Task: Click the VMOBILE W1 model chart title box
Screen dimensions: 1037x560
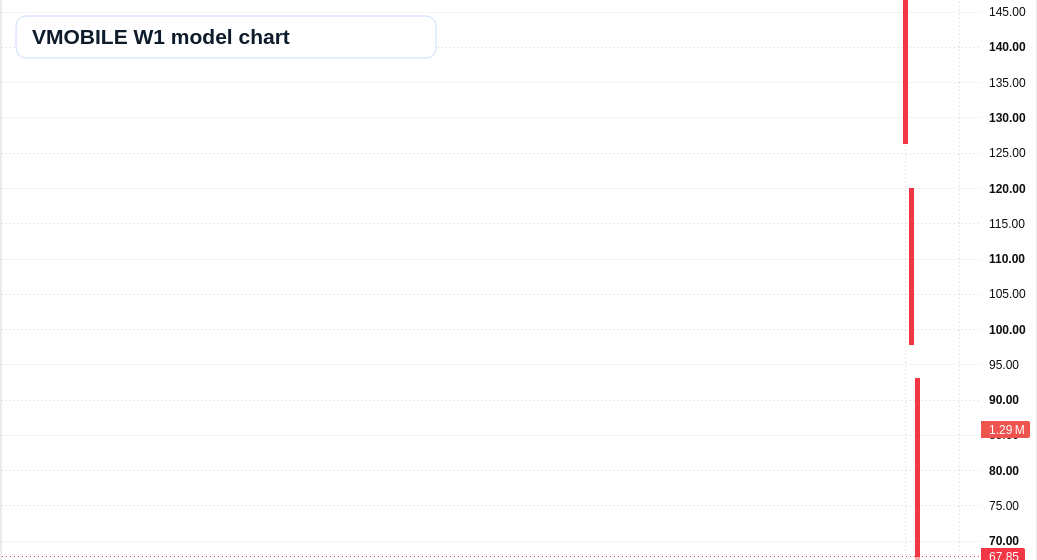Action: click(226, 37)
